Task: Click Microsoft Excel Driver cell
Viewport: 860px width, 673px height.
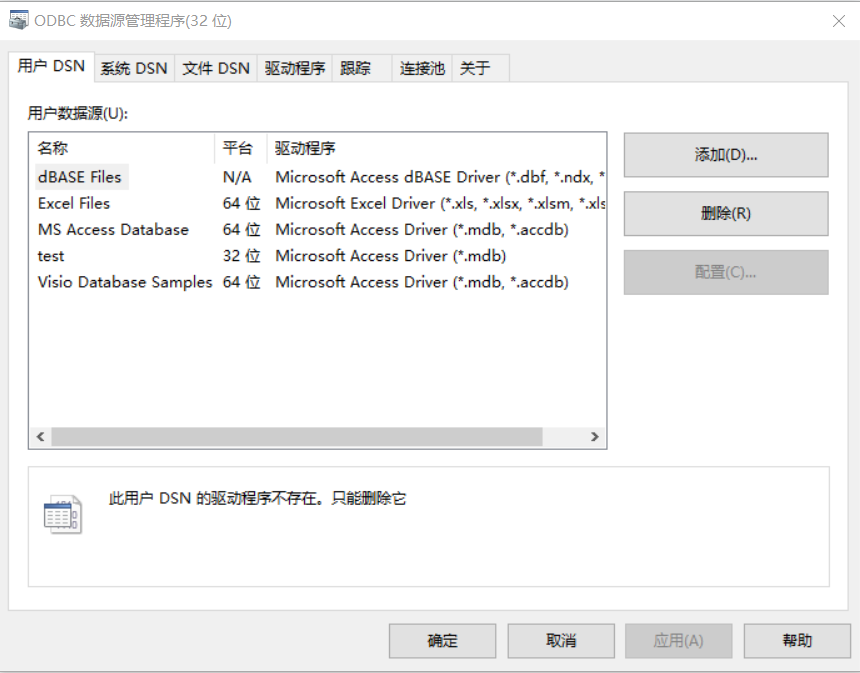Action: (440, 203)
